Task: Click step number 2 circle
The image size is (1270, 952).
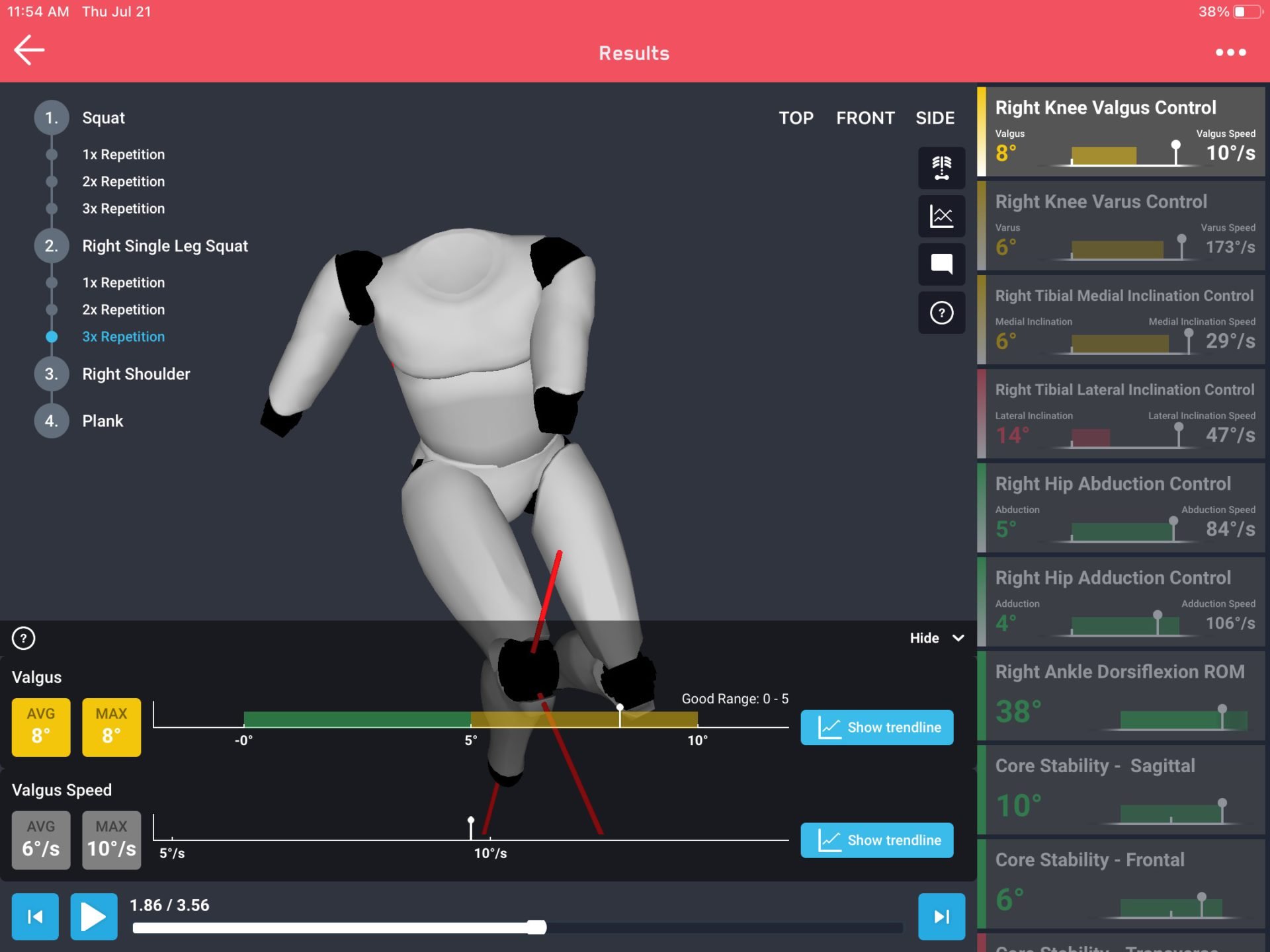Action: click(52, 246)
